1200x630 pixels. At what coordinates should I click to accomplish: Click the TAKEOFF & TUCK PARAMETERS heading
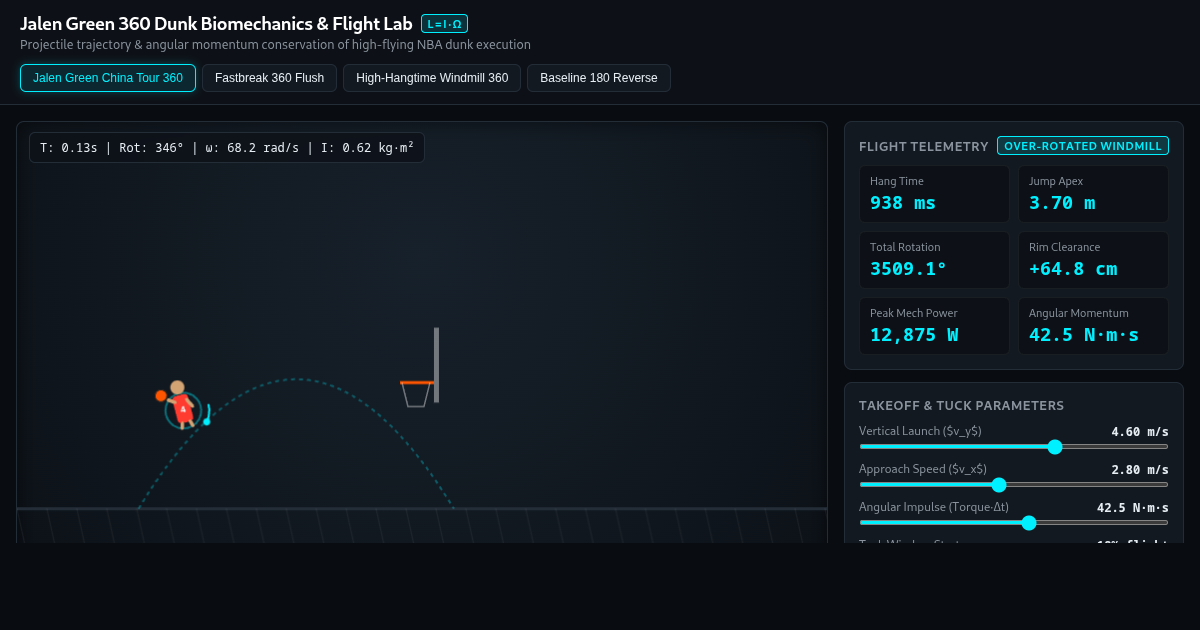coord(961,406)
